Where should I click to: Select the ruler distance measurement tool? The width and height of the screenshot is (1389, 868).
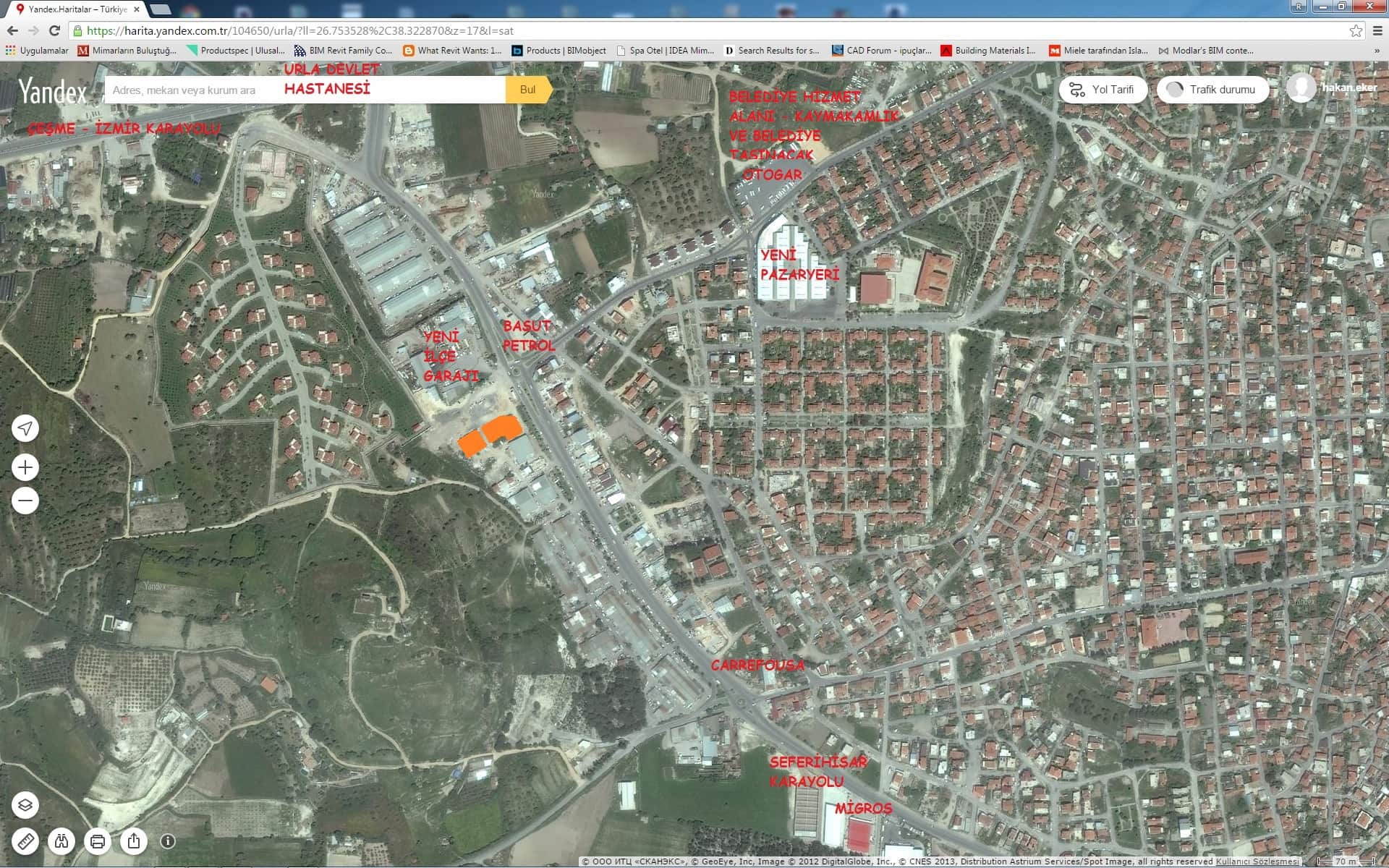pyautogui.click(x=25, y=841)
